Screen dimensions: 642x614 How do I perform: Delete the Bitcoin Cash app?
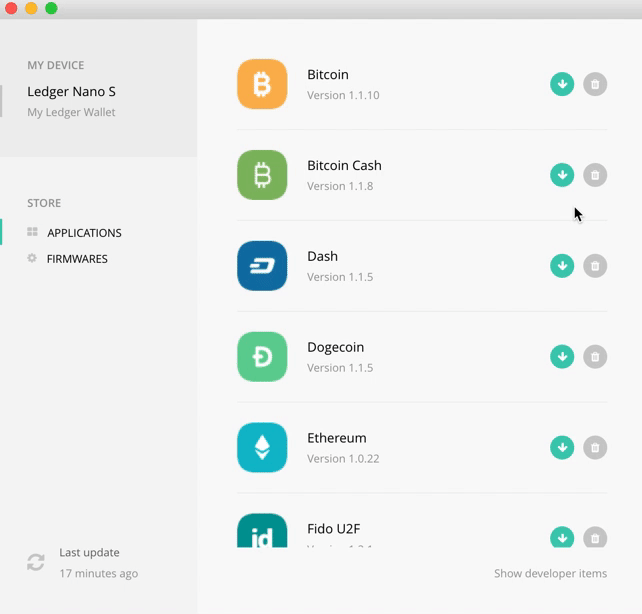click(595, 175)
